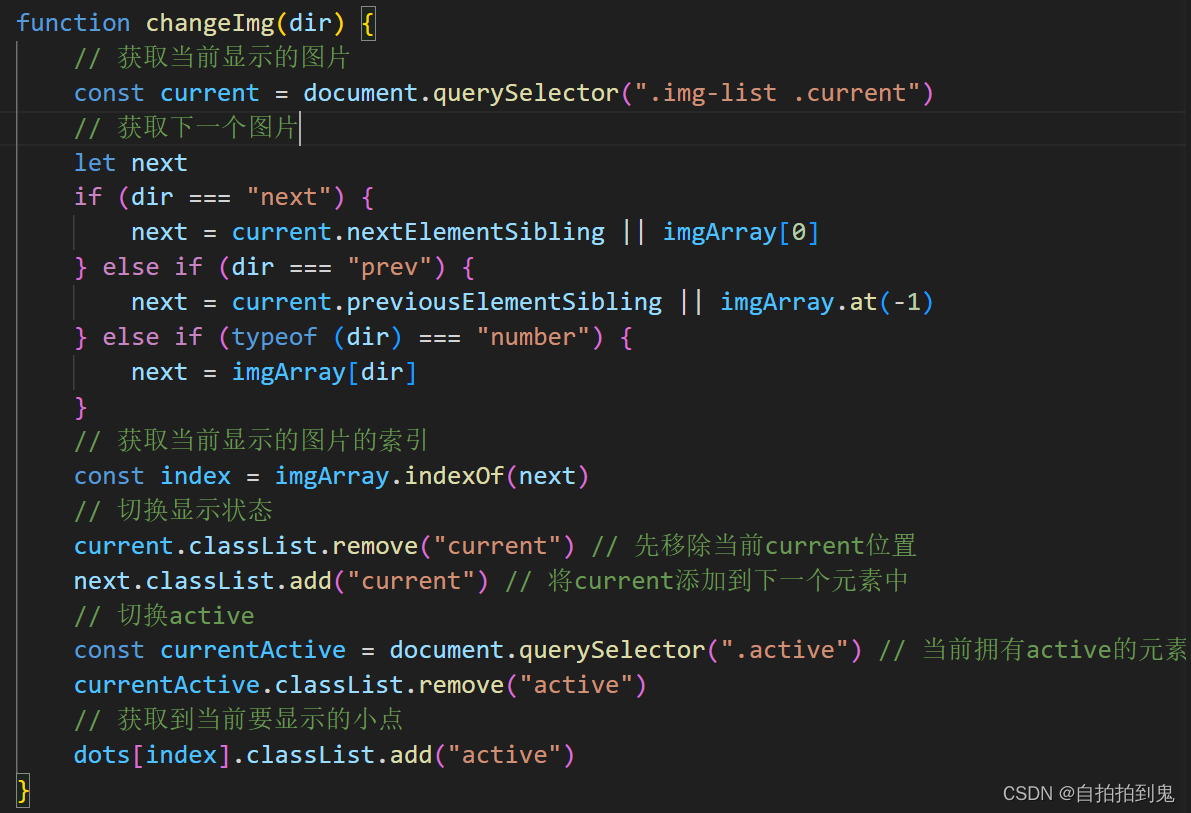
Task: Click the function name changeImg
Action: coord(210,22)
